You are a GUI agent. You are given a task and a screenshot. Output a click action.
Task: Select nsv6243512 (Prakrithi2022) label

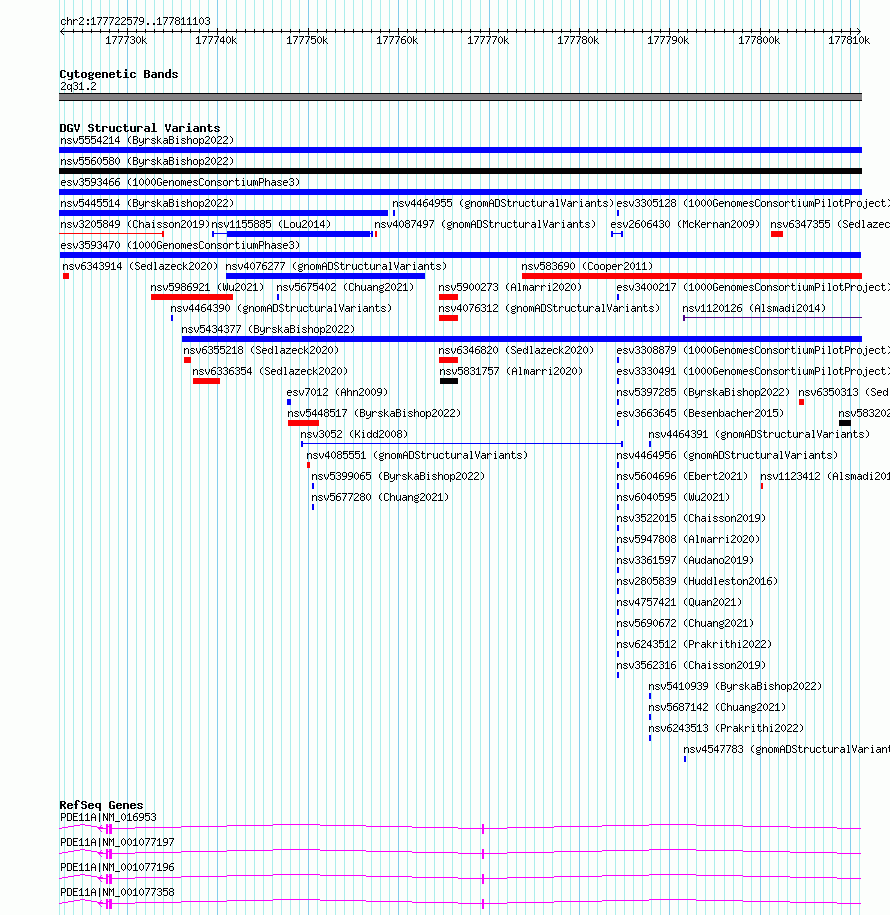point(694,645)
